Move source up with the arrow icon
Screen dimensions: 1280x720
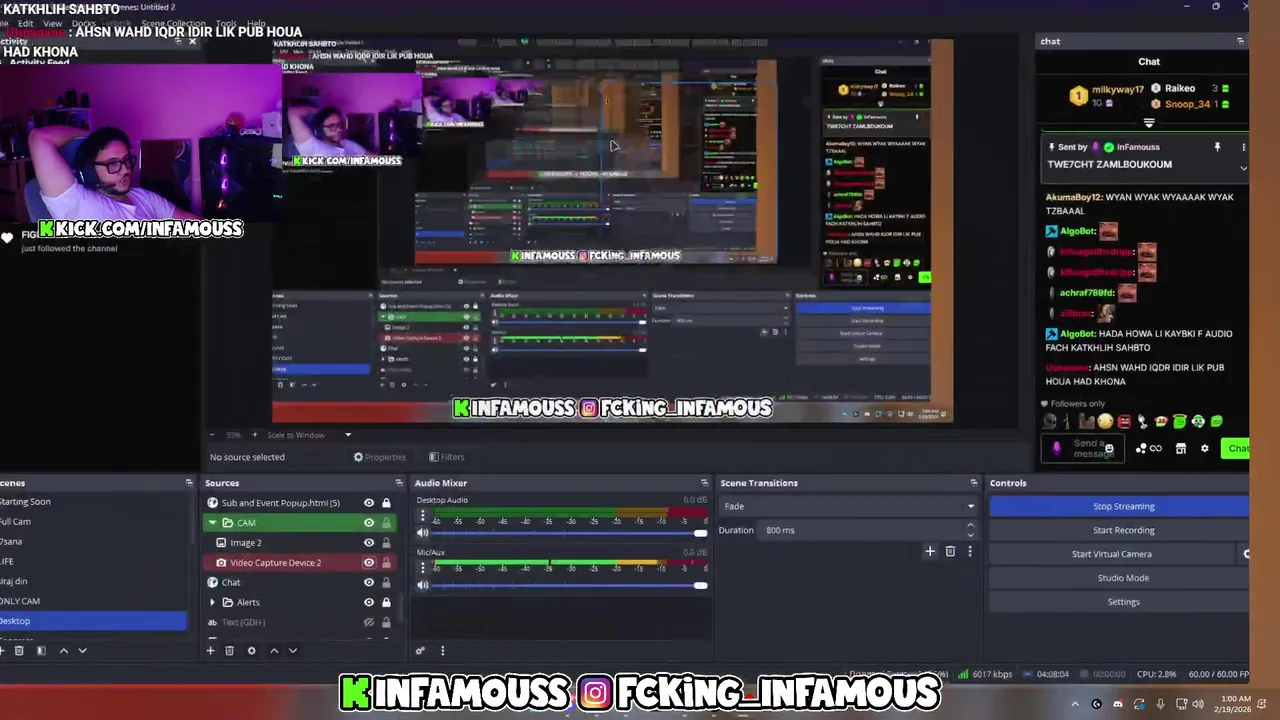[x=274, y=651]
